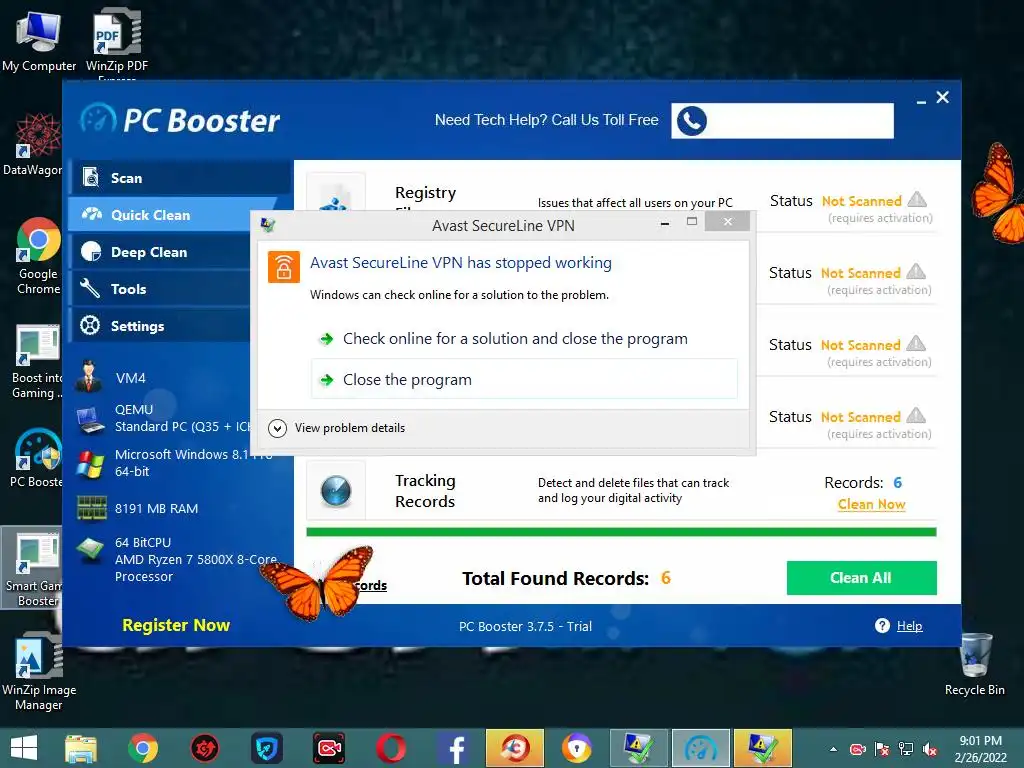Image resolution: width=1024 pixels, height=768 pixels.
Task: Click PC Booster 3.7.5 - Trial text
Action: tap(525, 626)
